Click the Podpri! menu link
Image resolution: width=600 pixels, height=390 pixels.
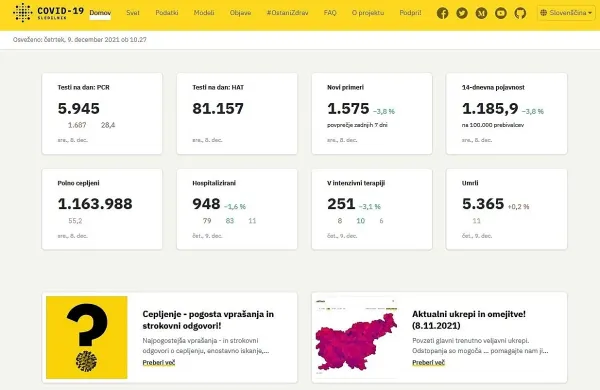(410, 13)
